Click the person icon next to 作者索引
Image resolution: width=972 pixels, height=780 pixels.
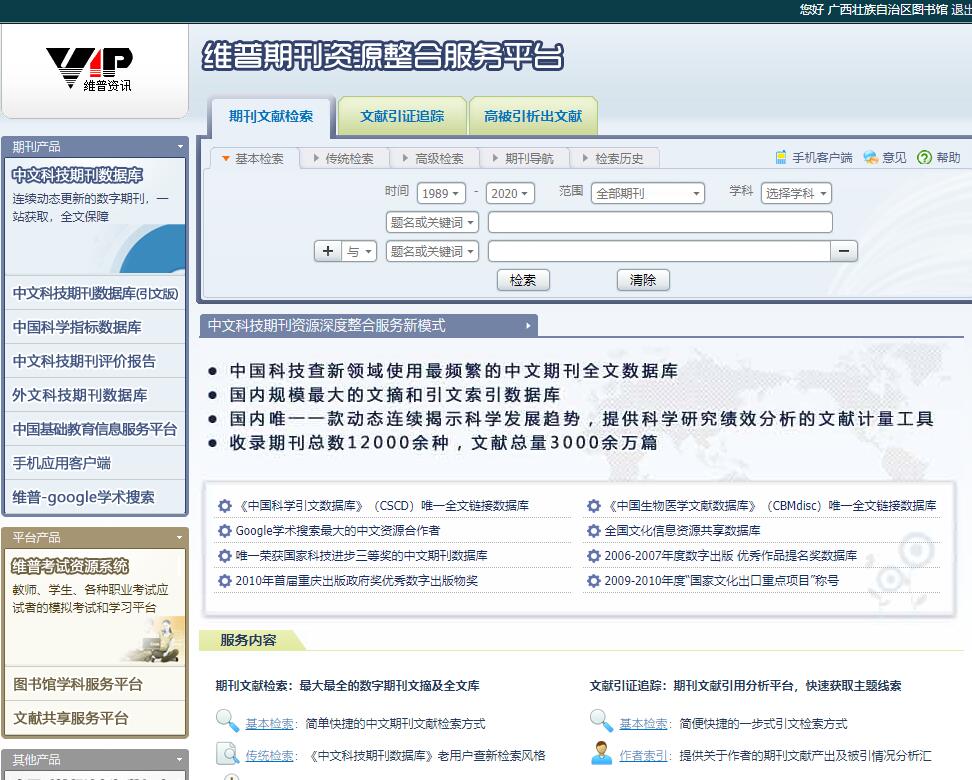point(601,753)
